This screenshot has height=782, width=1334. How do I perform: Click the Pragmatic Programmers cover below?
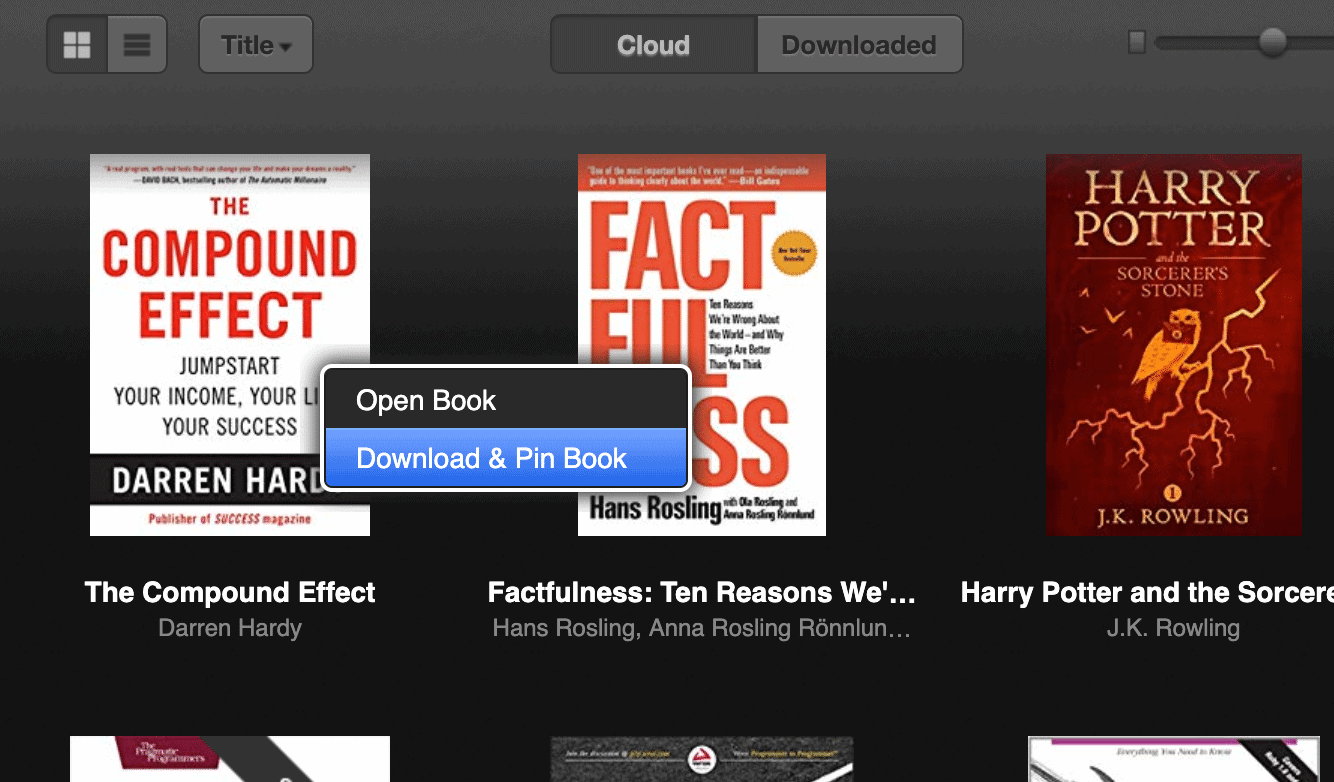(x=229, y=759)
